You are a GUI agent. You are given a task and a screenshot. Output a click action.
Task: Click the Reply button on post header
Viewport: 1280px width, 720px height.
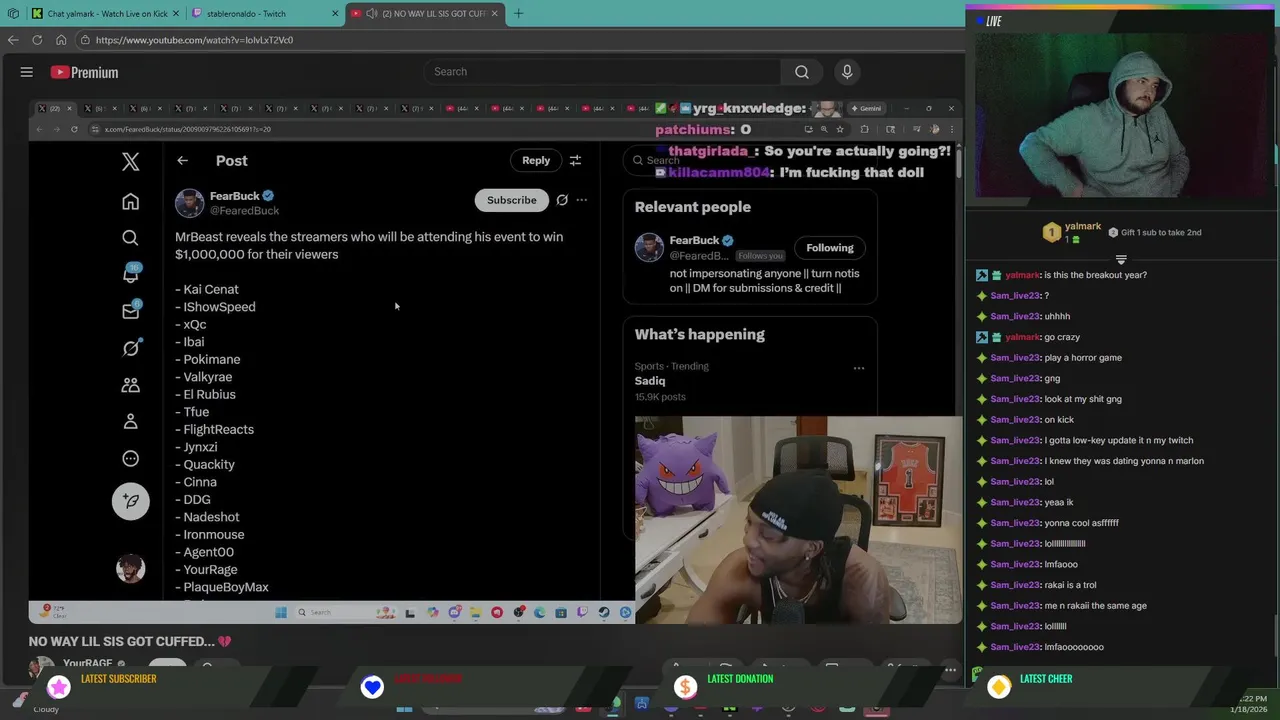click(x=535, y=160)
